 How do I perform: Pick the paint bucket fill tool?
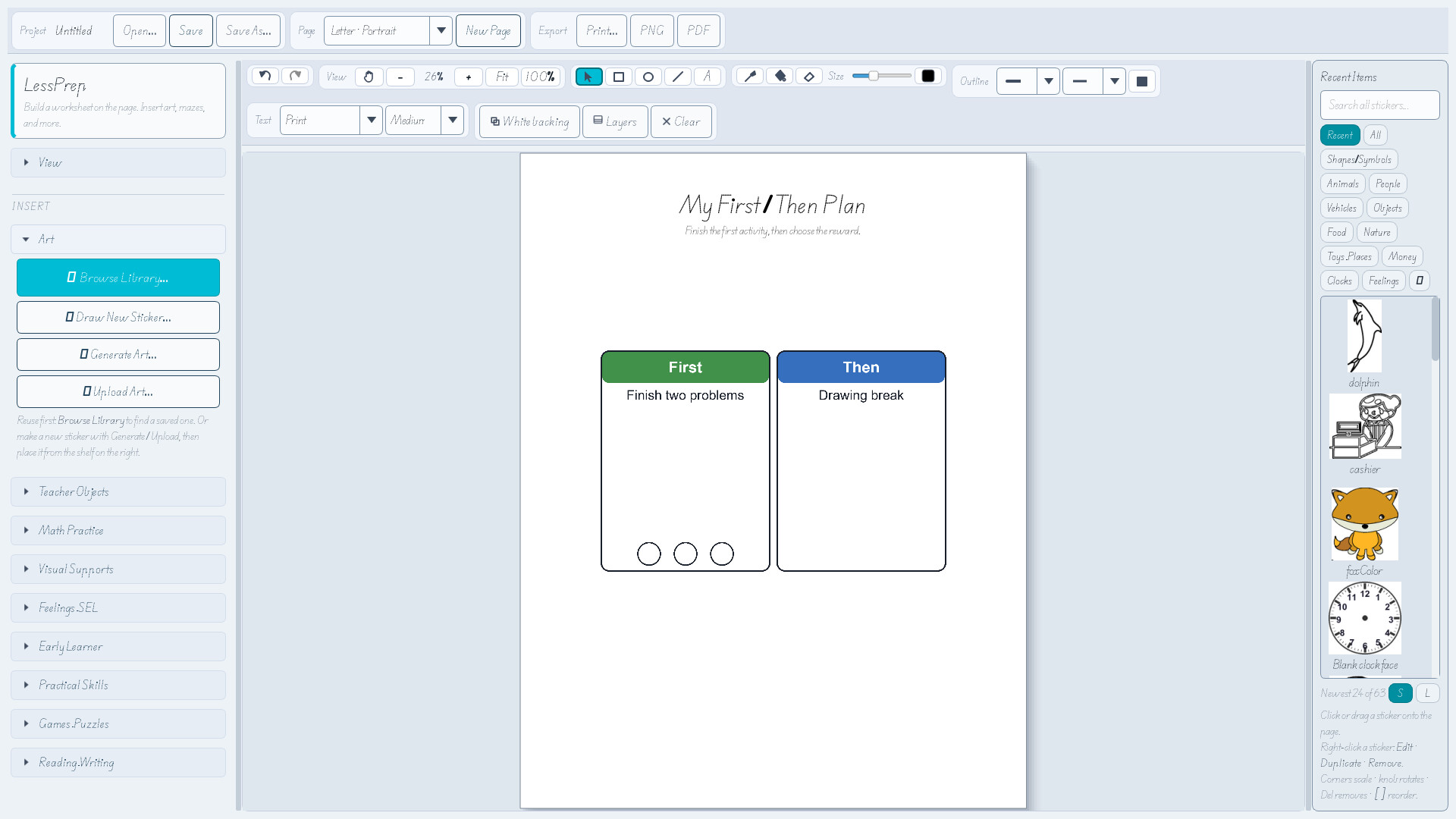coord(780,76)
